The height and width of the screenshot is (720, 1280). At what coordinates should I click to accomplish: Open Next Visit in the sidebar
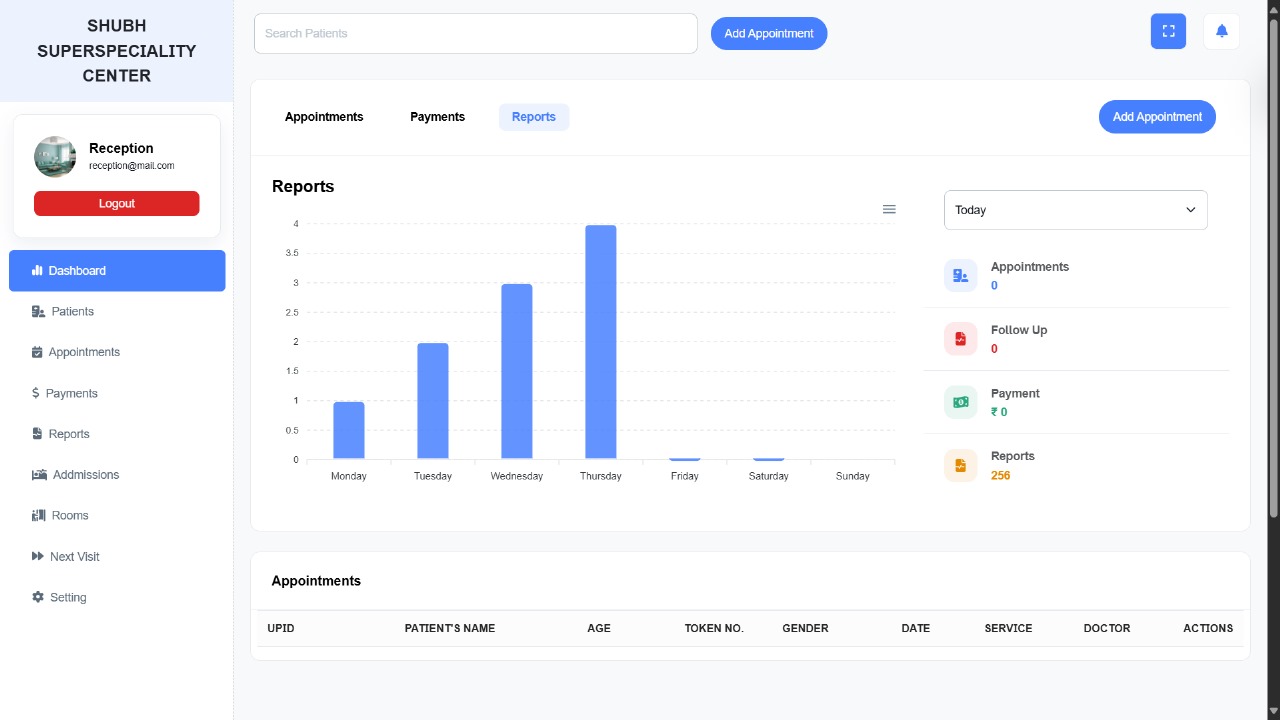[117, 557]
